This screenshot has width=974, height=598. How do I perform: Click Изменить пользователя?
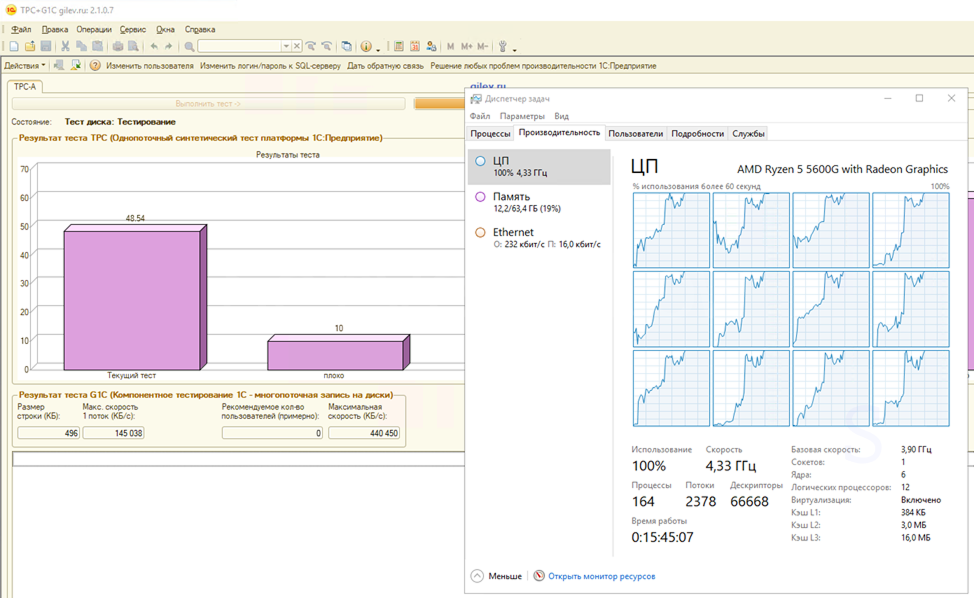tap(150, 66)
